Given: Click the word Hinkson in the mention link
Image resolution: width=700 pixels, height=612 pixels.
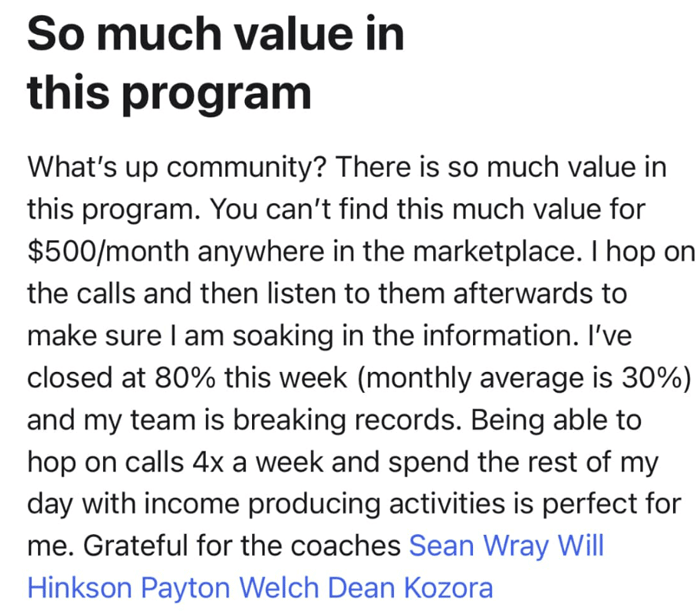Looking at the screenshot, I should (x=79, y=588).
